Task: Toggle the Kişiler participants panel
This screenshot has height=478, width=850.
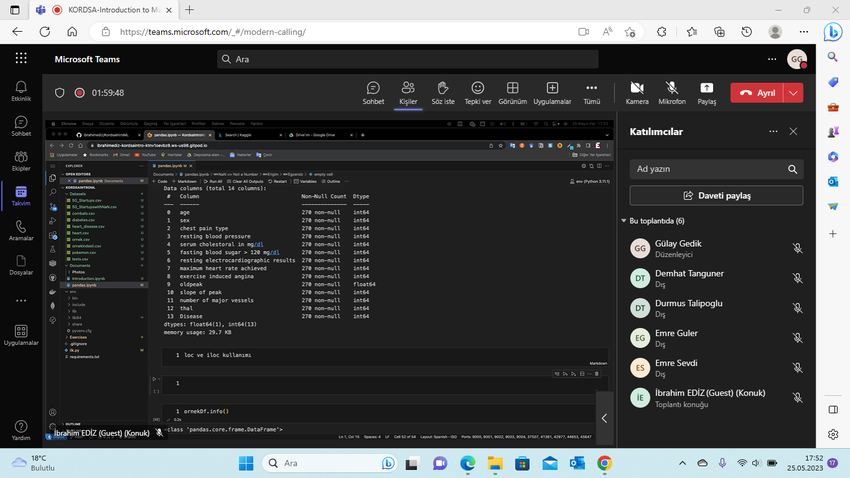Action: point(408,93)
